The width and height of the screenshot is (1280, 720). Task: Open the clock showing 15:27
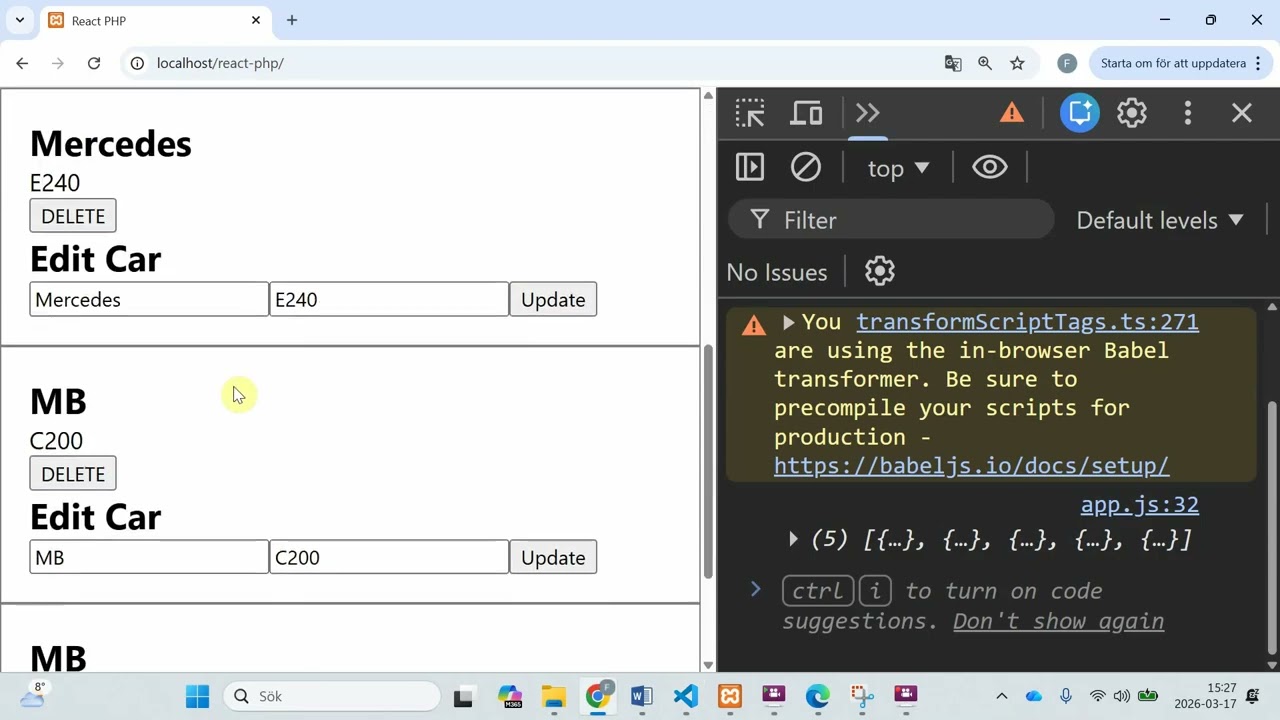pyautogui.click(x=1207, y=696)
